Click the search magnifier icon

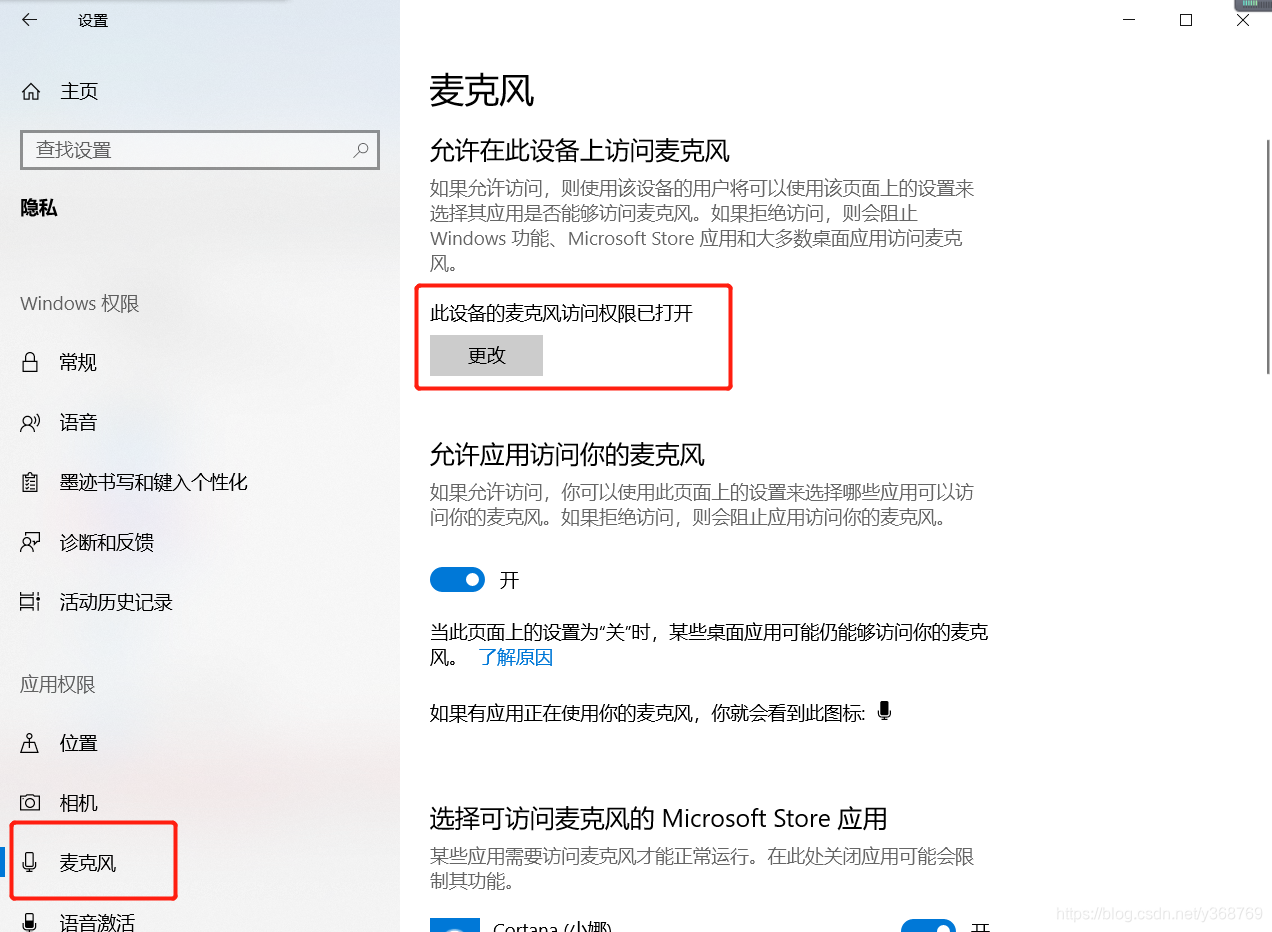click(x=361, y=150)
